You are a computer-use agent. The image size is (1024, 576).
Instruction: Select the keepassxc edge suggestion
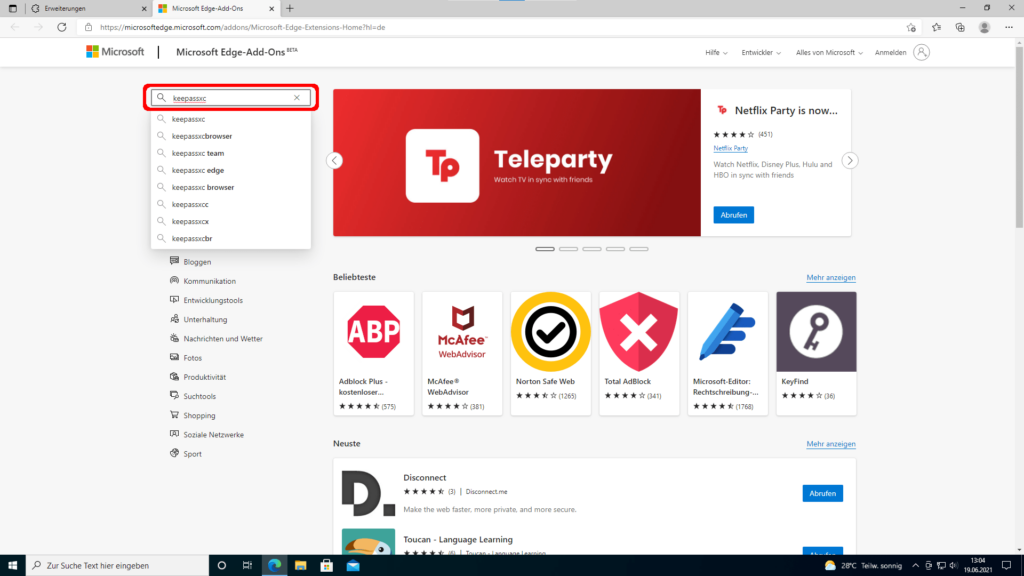pos(231,170)
